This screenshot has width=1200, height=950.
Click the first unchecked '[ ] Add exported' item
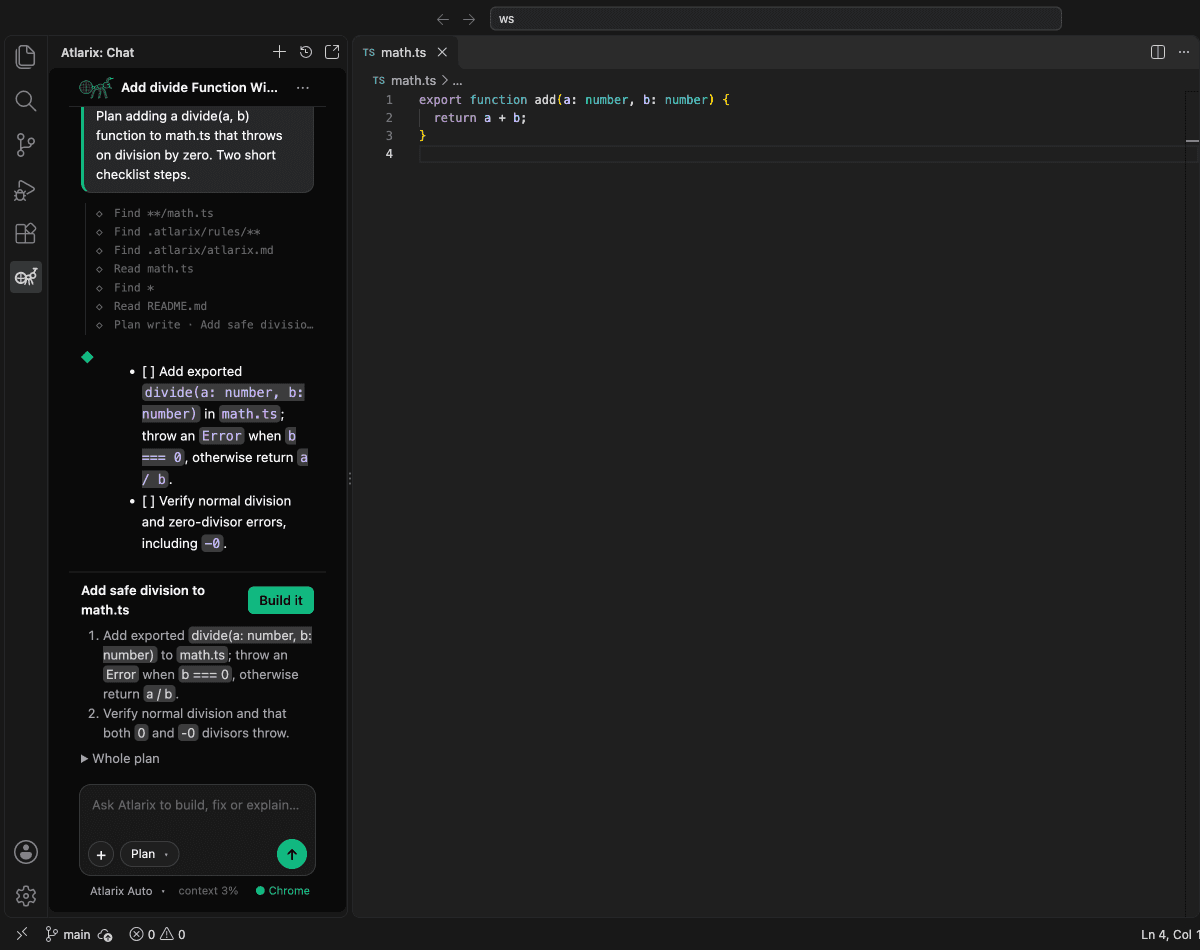click(x=225, y=425)
